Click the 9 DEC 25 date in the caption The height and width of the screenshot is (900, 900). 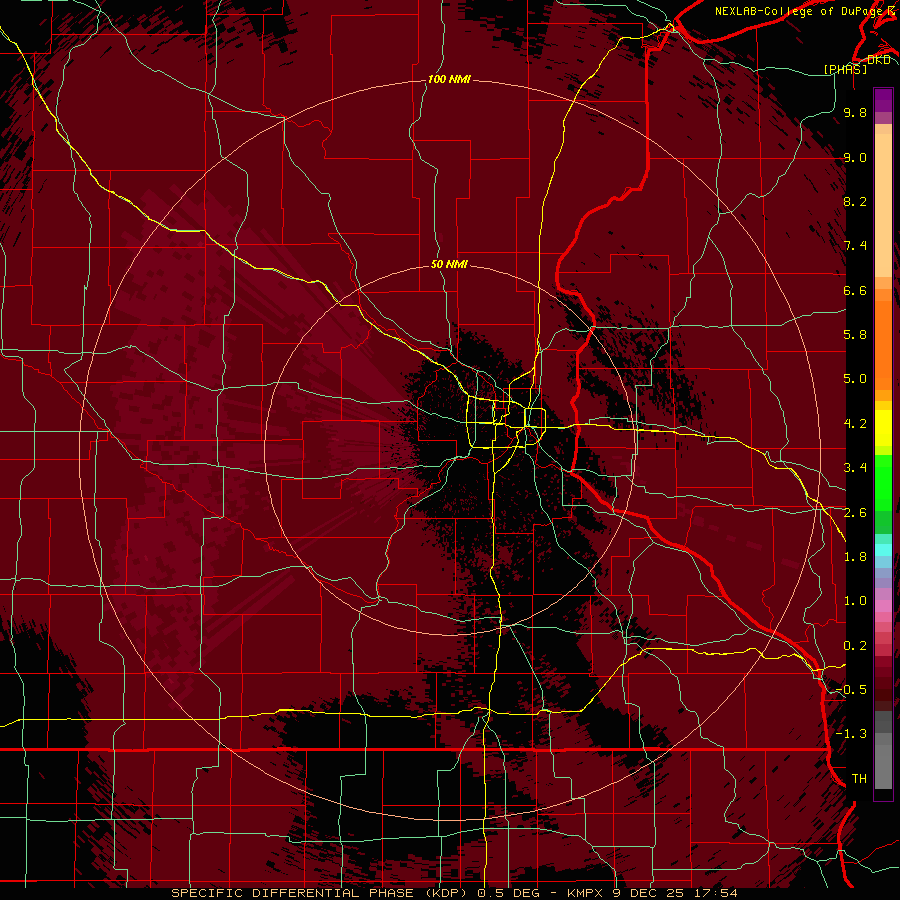647,893
